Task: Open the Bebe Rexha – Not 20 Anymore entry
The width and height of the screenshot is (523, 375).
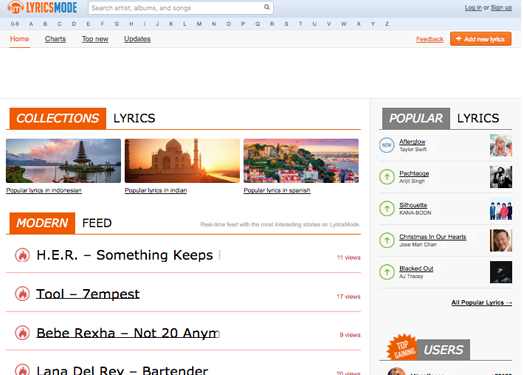Action: click(x=128, y=333)
